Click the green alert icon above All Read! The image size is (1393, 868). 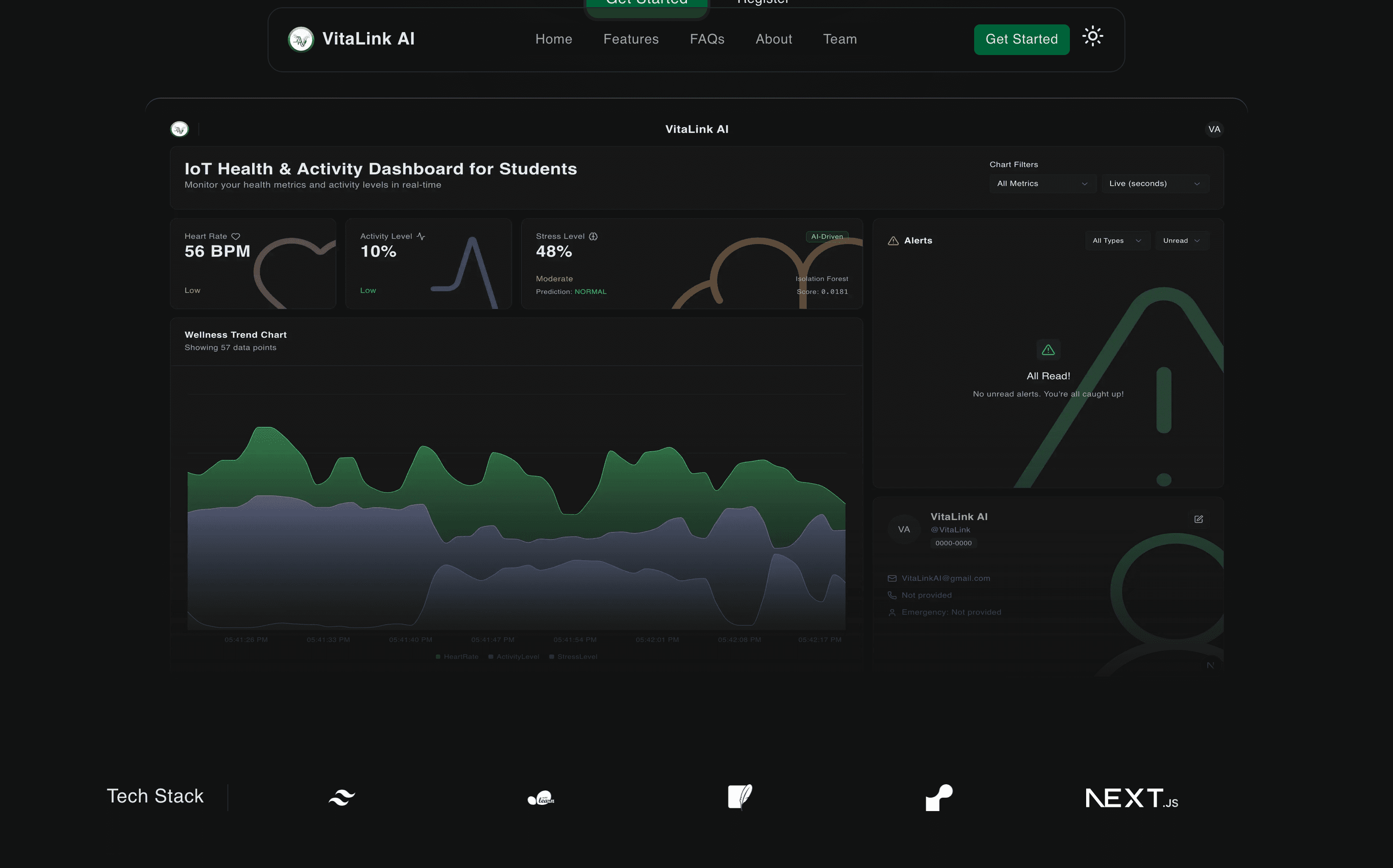click(1048, 350)
